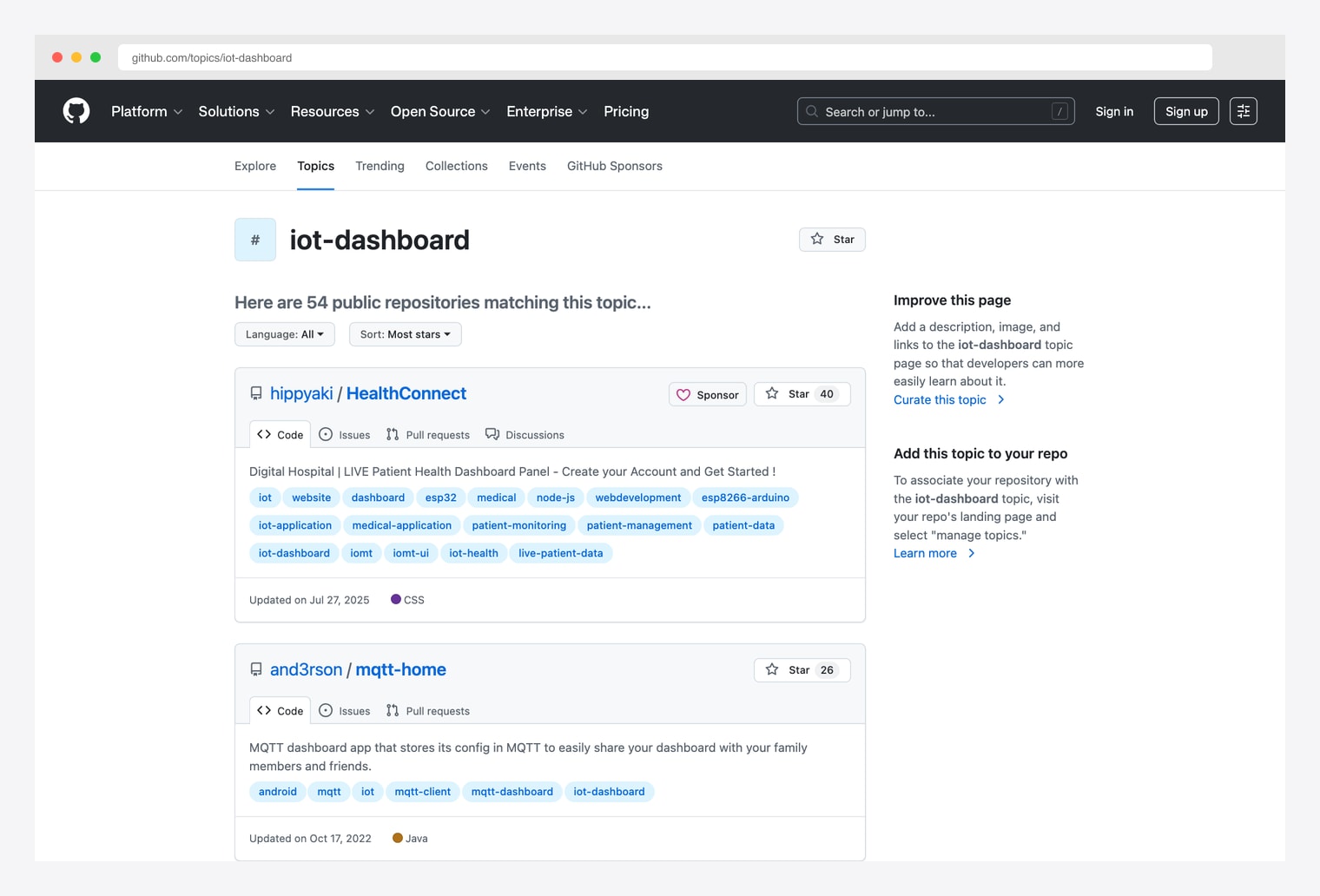This screenshot has width=1320, height=896.
Task: Open mqtt-home Pull requests tab
Action: (x=428, y=710)
